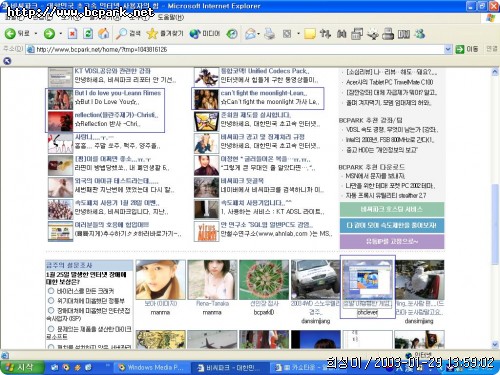Open the screenshot thumbnail by ohclever
Screen dimensions: 500x375
[x=367, y=280]
